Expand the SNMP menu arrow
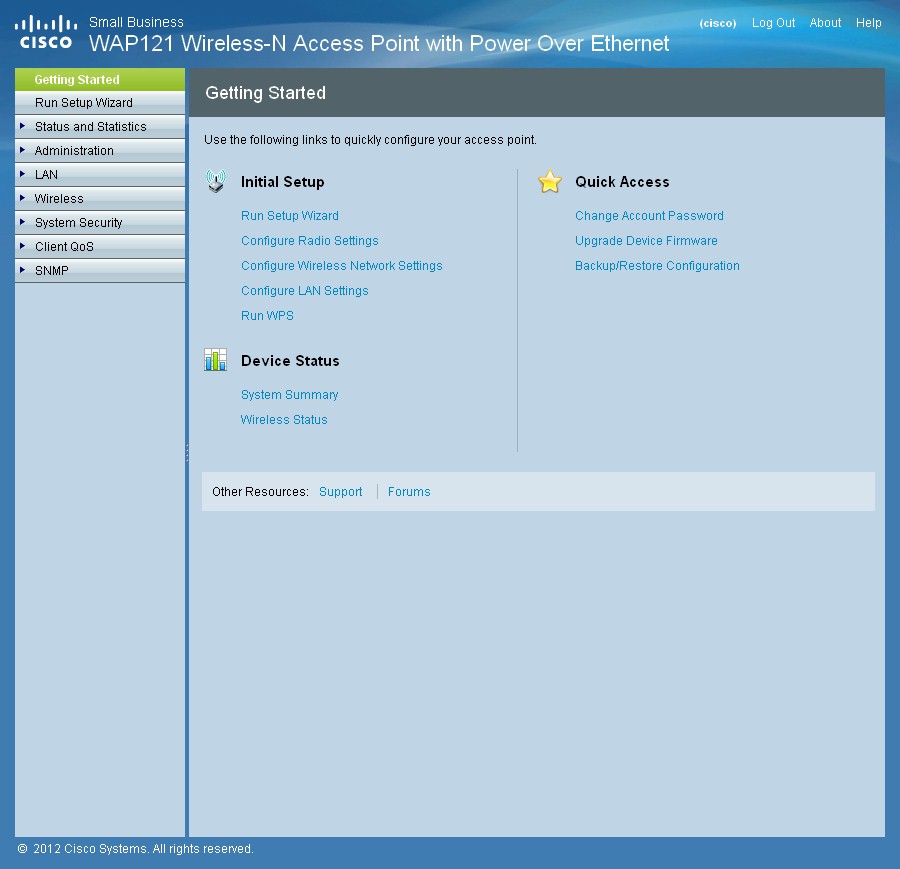This screenshot has width=900, height=869. coord(22,270)
